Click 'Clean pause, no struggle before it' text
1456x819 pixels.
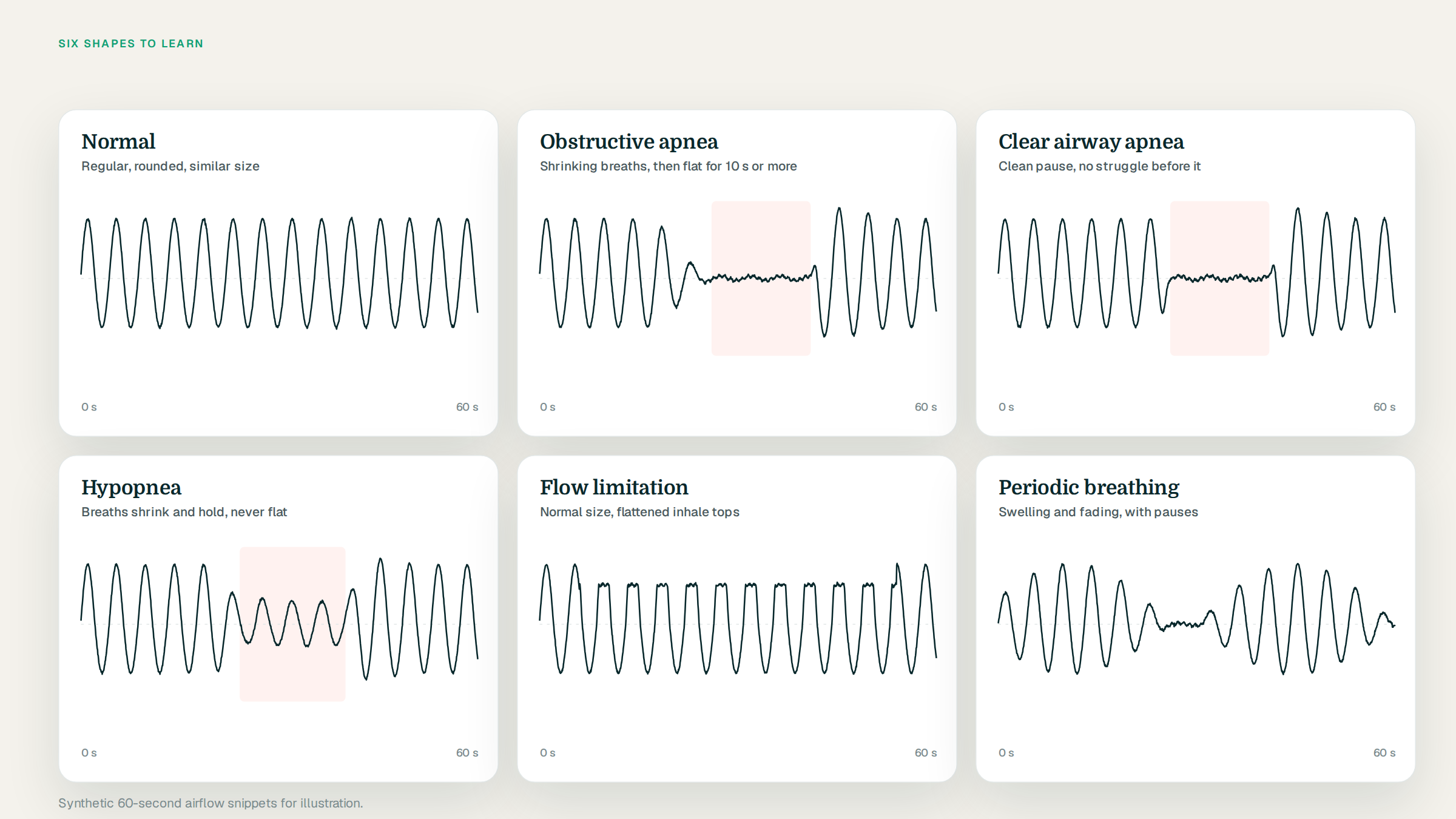click(1099, 166)
